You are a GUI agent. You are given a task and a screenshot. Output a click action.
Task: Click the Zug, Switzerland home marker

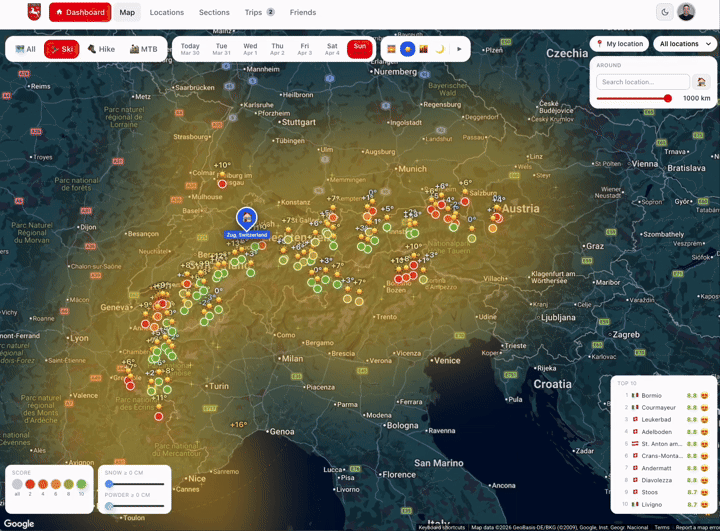[246, 217]
